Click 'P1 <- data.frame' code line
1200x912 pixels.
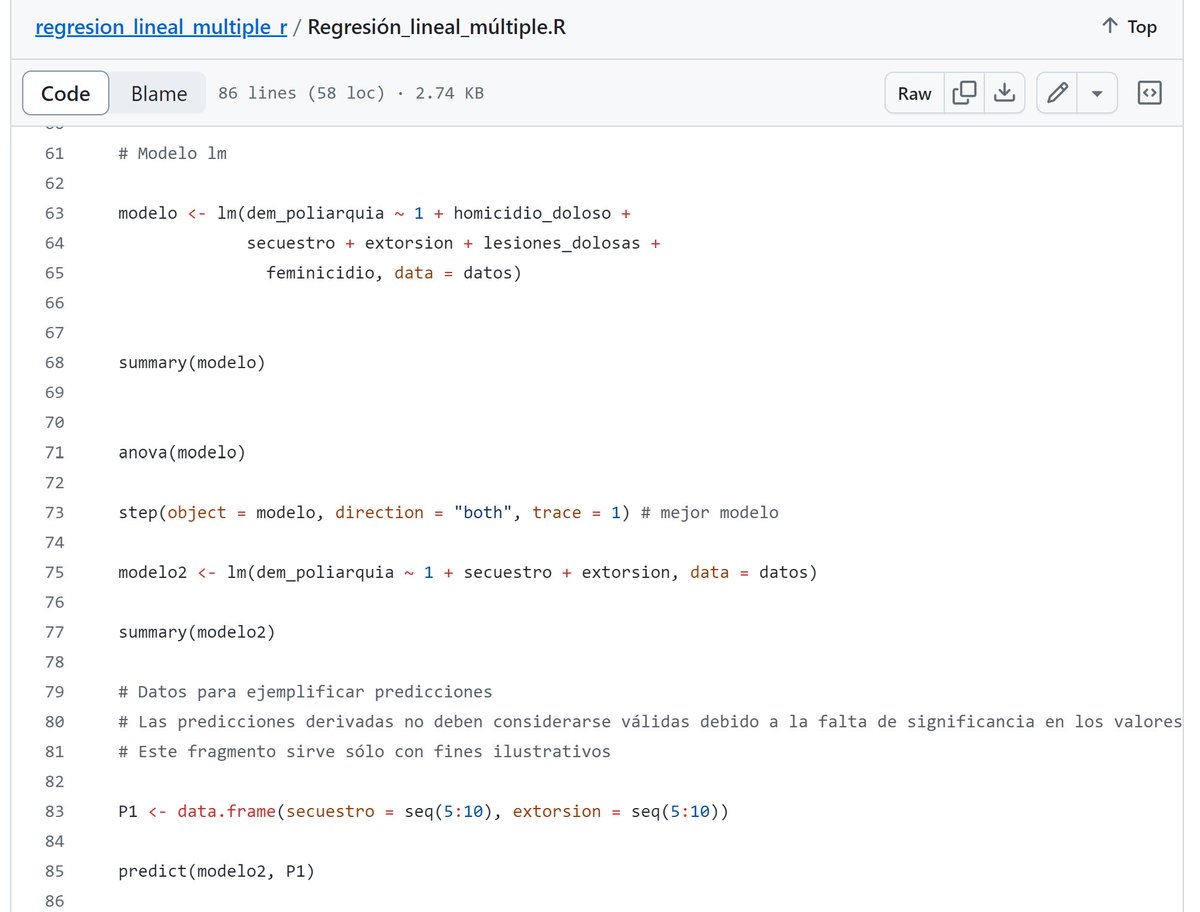coord(424,811)
